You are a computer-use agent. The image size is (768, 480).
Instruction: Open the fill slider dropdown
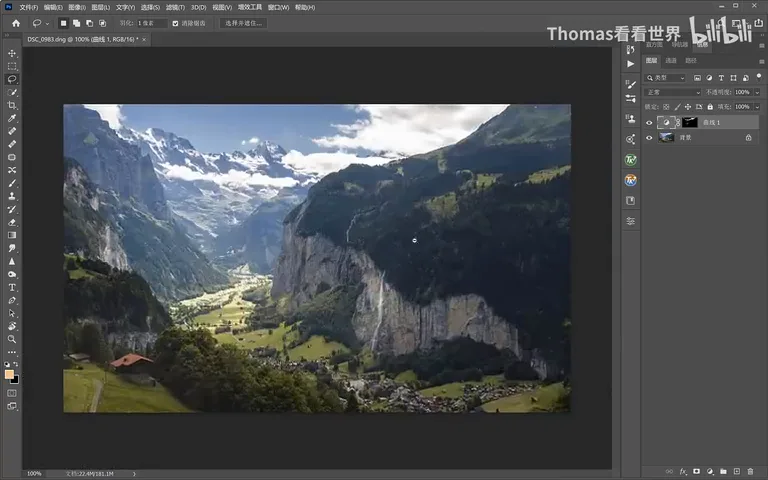757,107
